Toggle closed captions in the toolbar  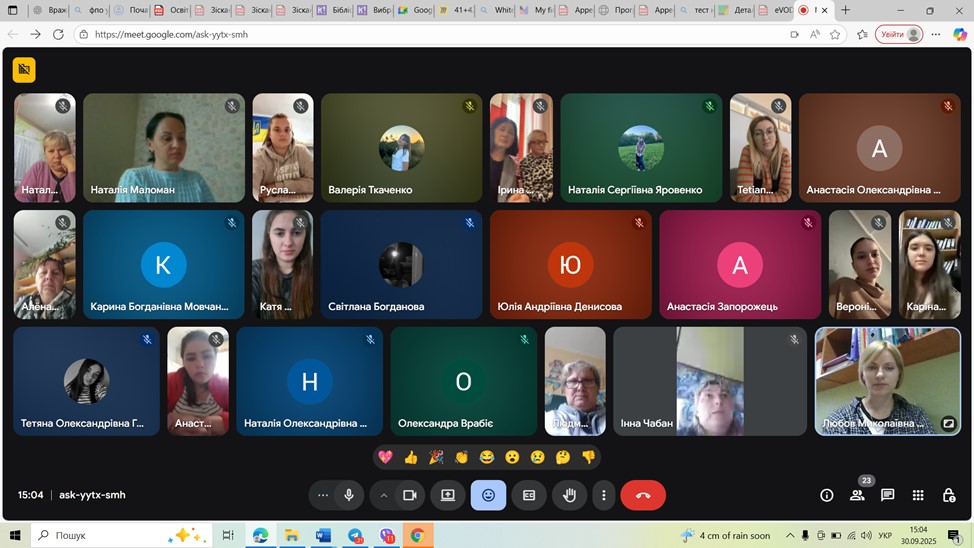point(529,495)
